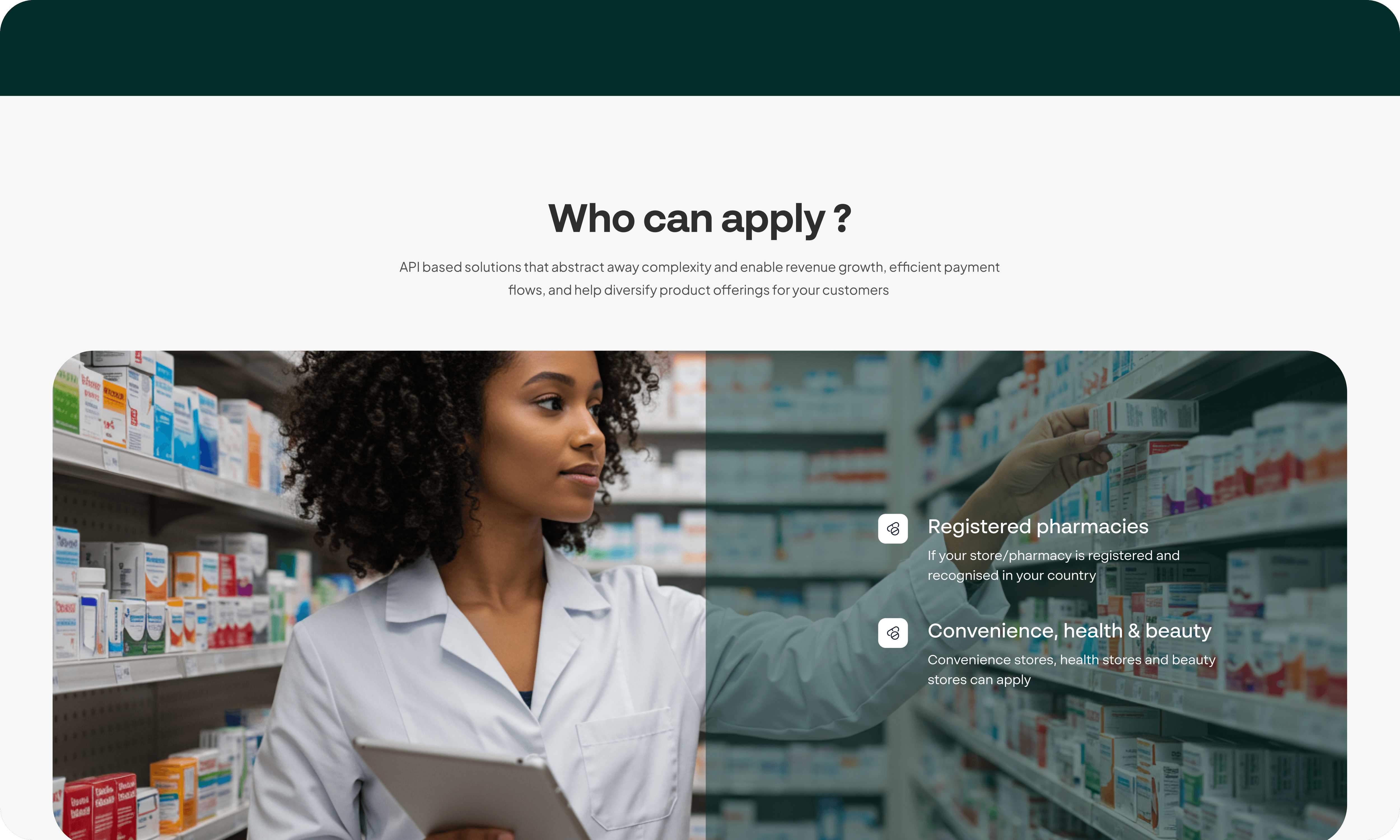The height and width of the screenshot is (840, 1400).
Task: Click the 'Convenience stores, health stores and beauty' text
Action: tap(1071, 659)
